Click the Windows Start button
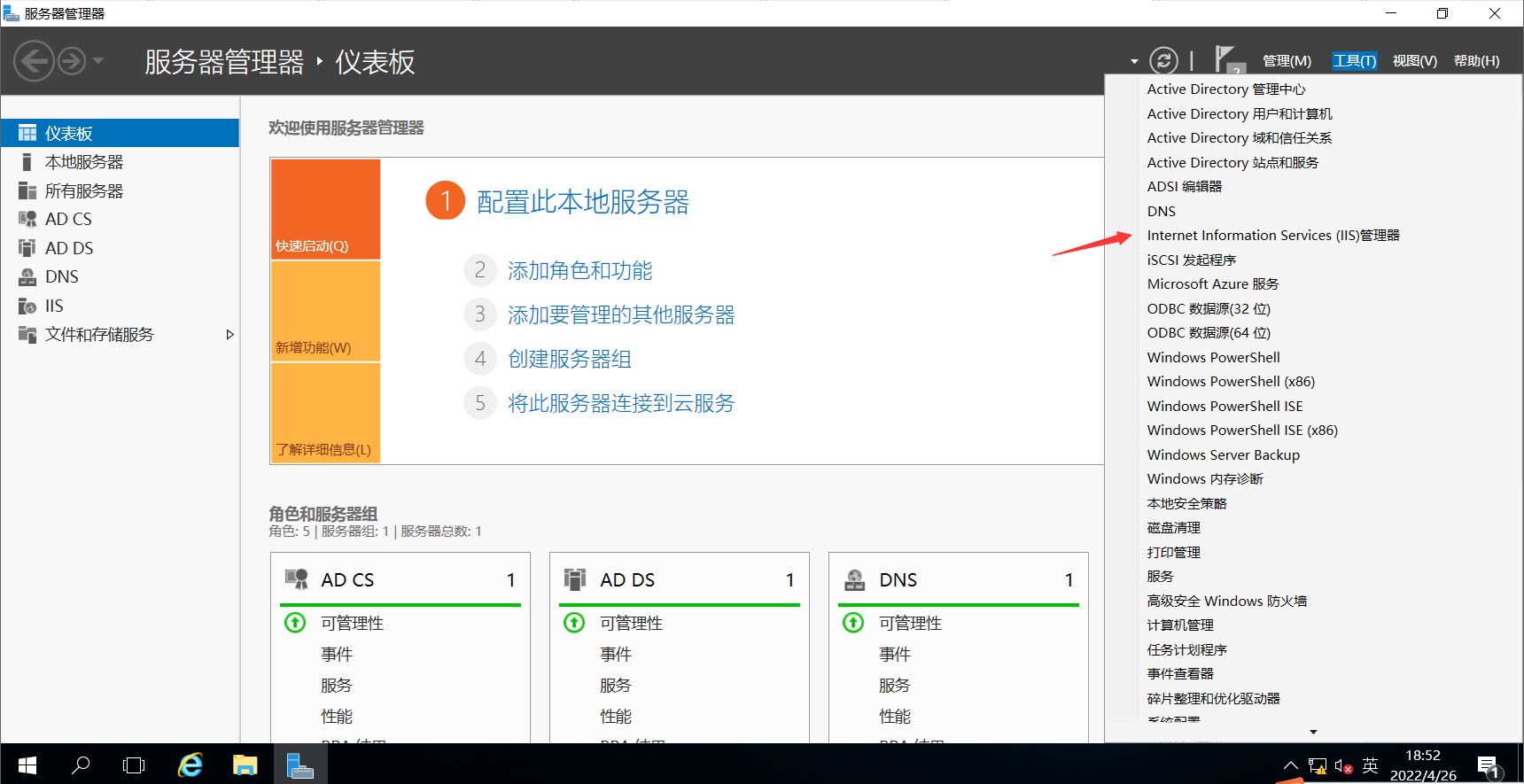The width and height of the screenshot is (1524, 784). click(x=27, y=765)
